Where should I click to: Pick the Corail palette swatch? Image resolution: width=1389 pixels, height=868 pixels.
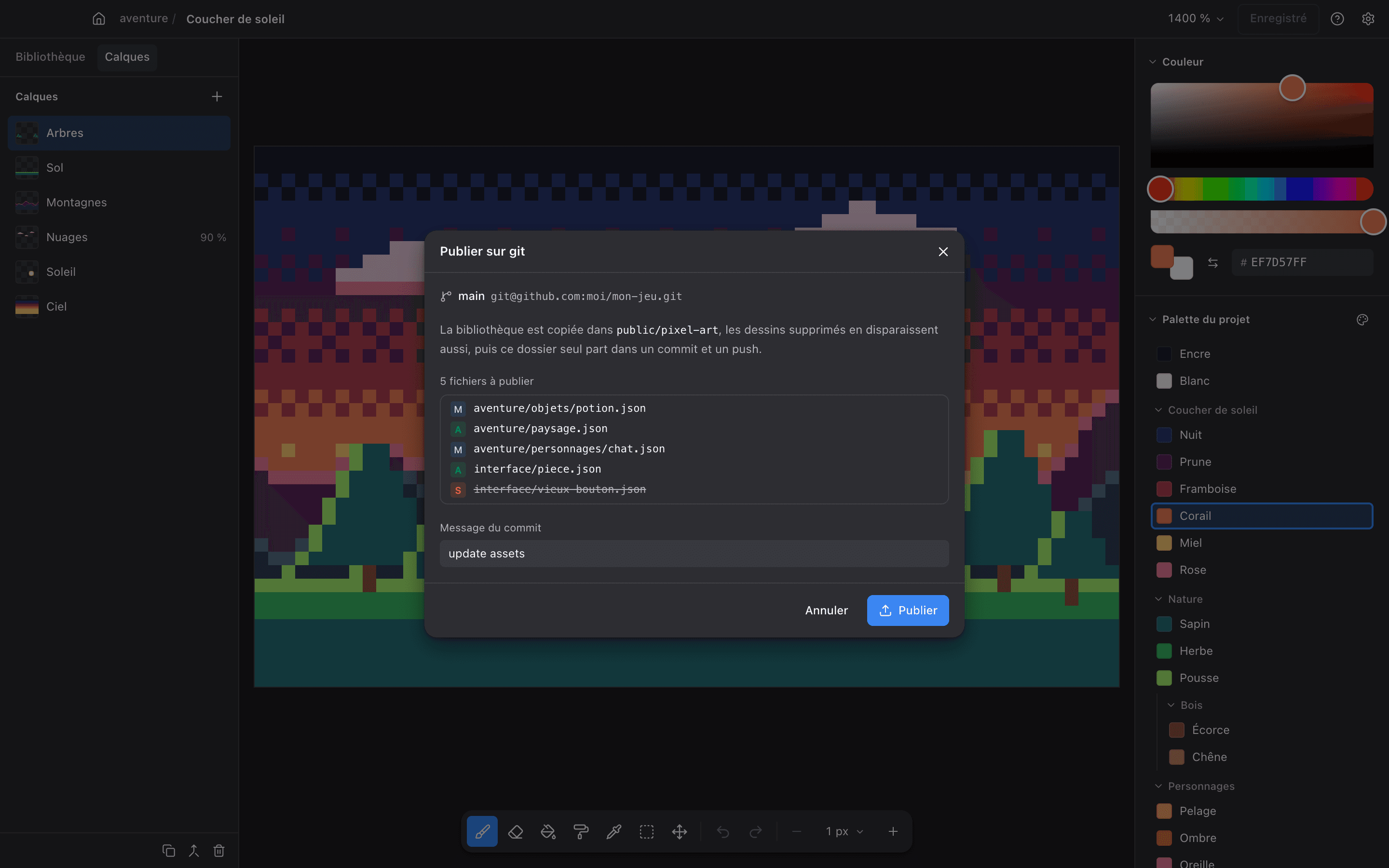pyautogui.click(x=1262, y=515)
